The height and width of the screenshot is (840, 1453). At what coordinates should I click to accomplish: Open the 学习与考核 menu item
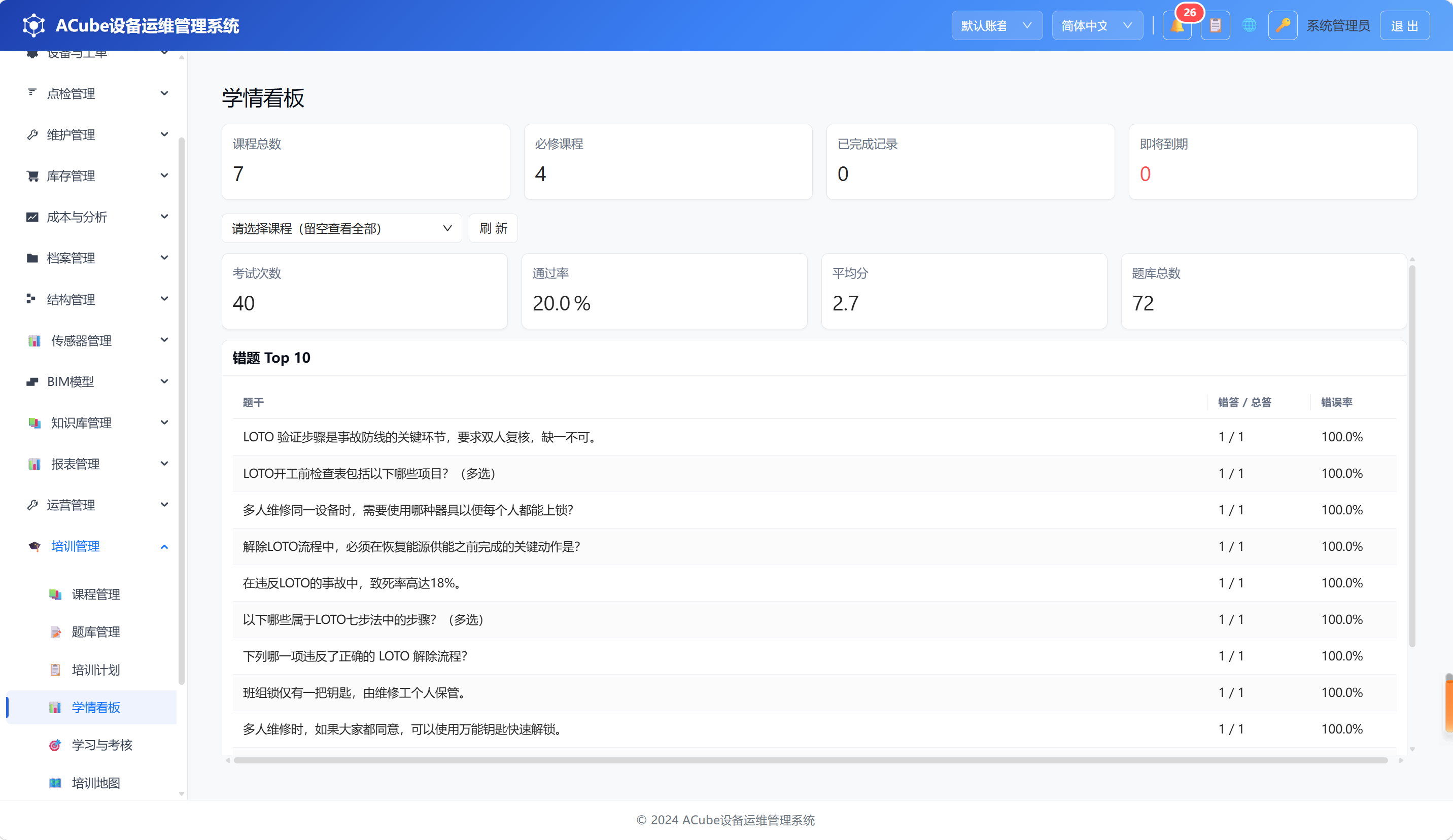pyautogui.click(x=91, y=745)
